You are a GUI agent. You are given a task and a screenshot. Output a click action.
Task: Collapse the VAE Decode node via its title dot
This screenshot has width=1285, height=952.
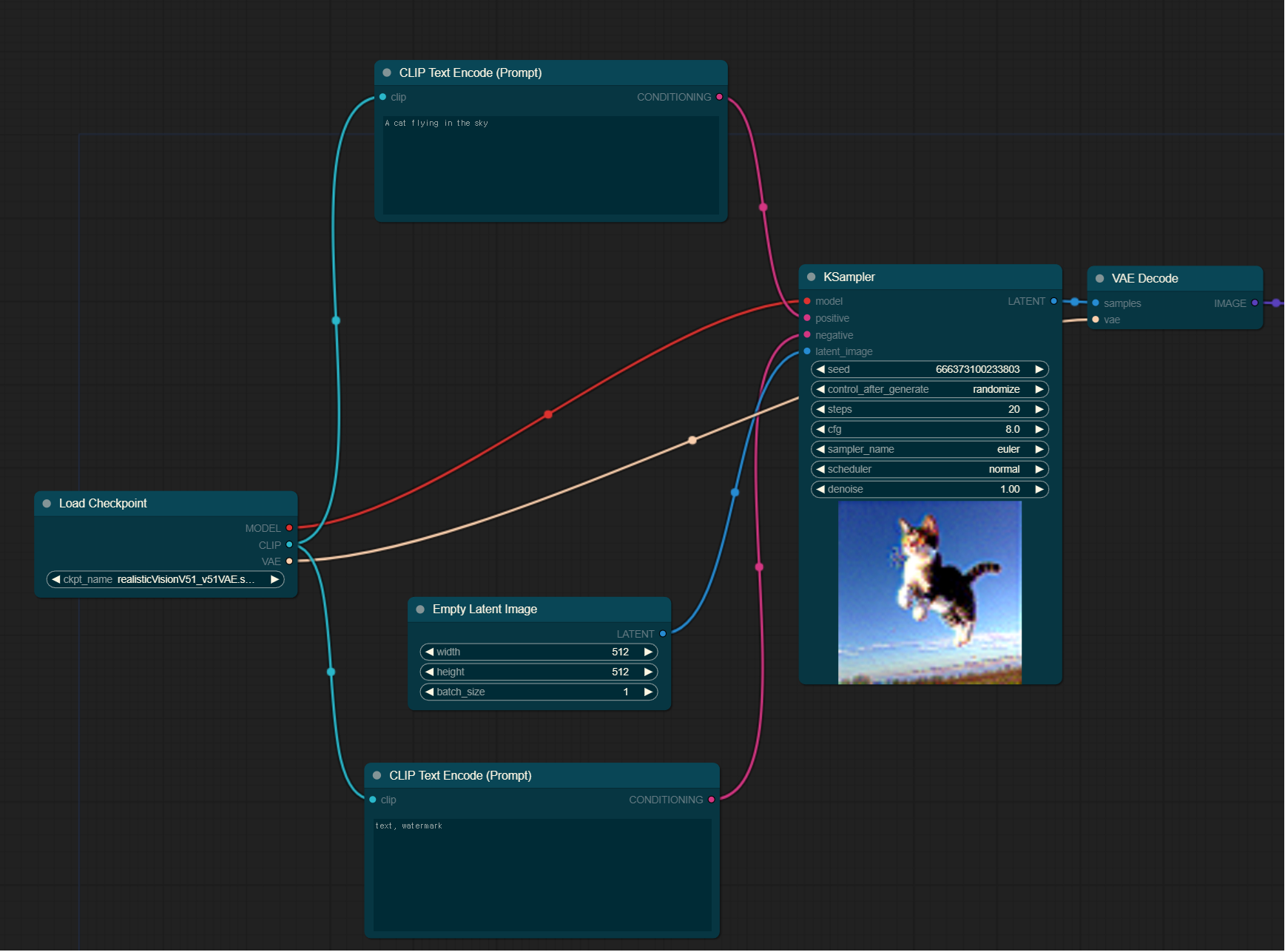(1099, 278)
